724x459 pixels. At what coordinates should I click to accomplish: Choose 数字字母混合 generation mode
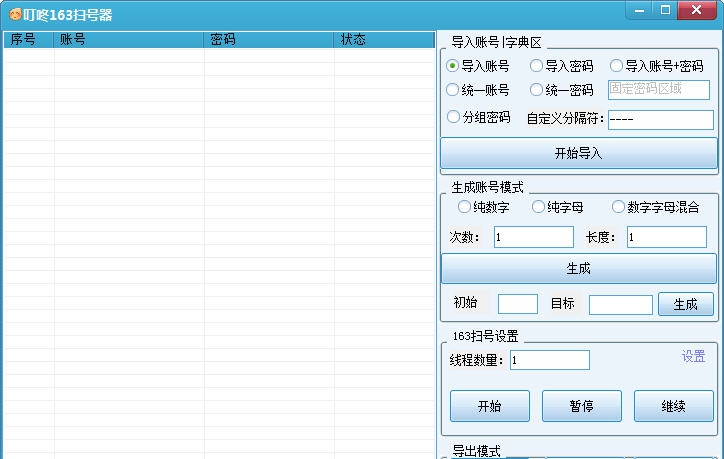[x=618, y=207]
